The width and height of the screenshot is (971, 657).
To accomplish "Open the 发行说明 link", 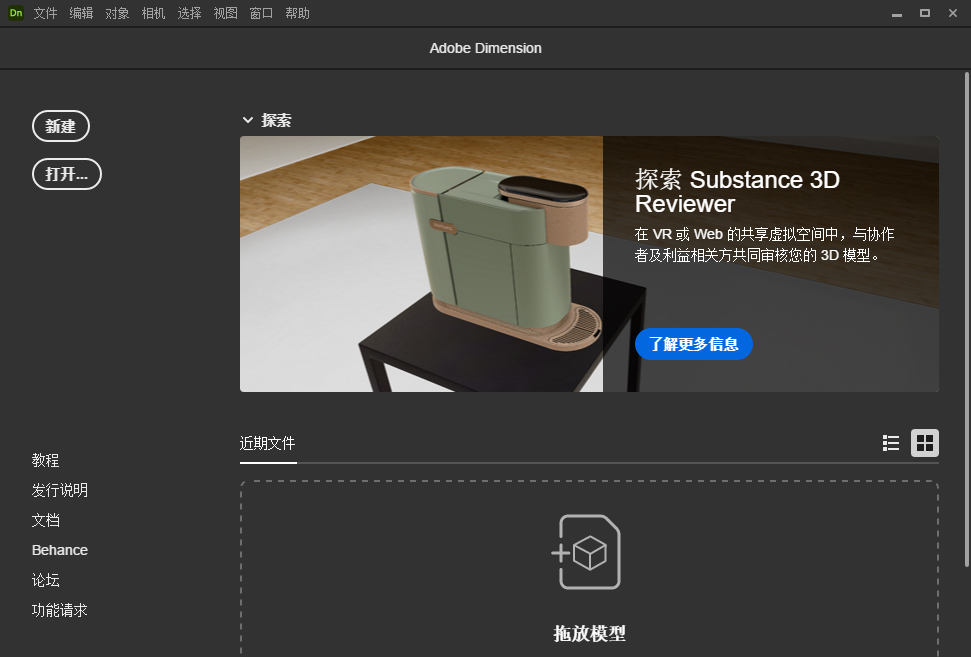I will [59, 490].
